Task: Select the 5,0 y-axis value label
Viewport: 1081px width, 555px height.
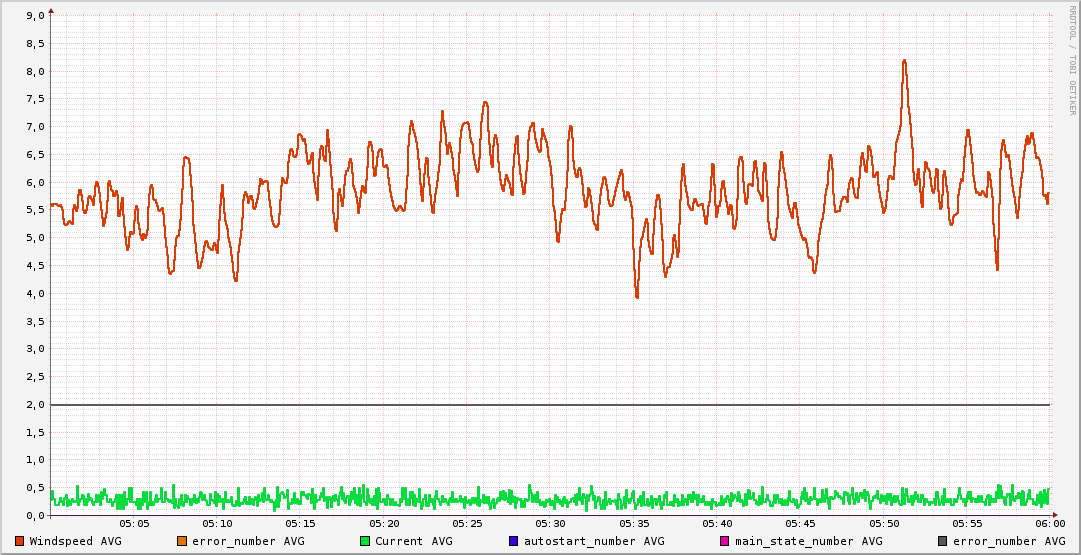Action: point(34,238)
